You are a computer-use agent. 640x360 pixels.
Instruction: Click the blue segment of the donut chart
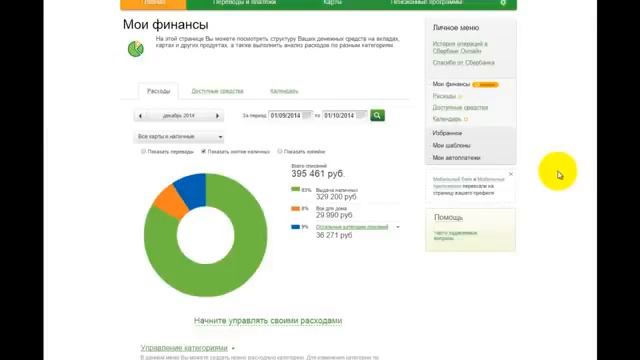click(x=193, y=190)
